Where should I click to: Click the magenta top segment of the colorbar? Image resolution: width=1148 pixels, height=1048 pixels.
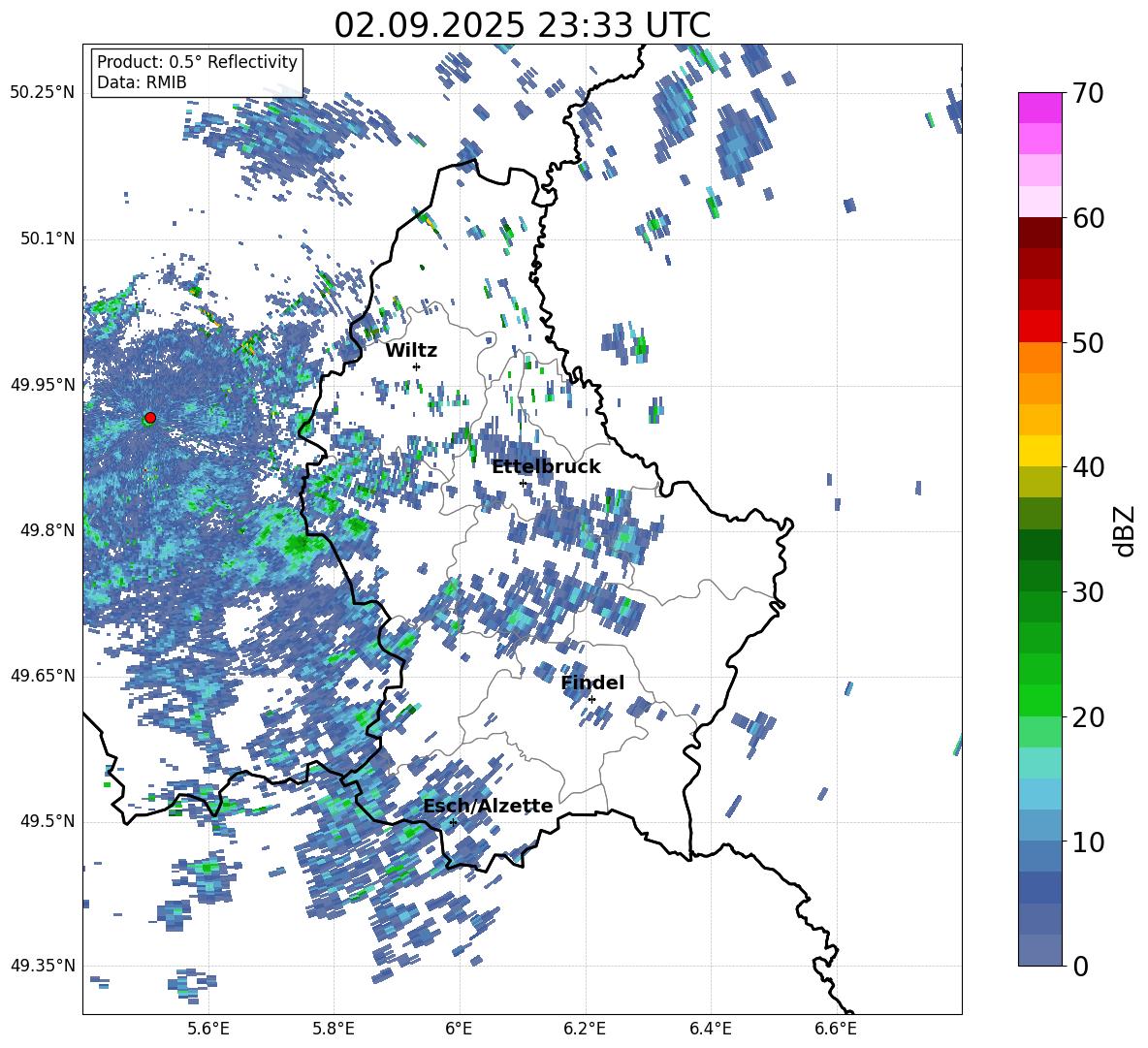coord(1039,108)
